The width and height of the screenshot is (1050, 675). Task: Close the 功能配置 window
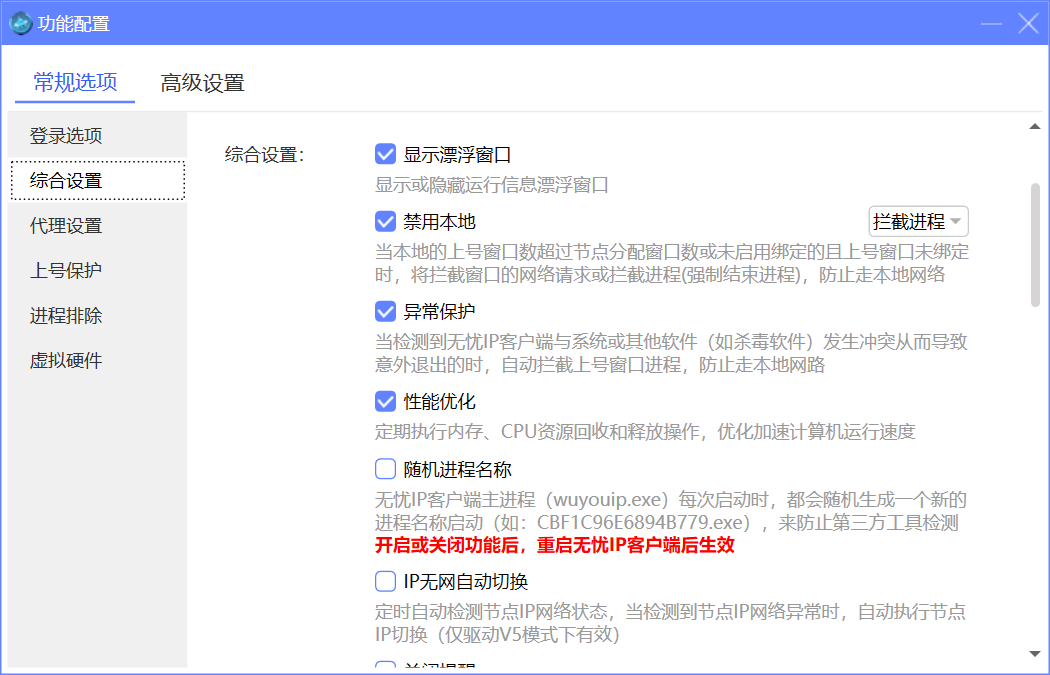pos(1028,24)
